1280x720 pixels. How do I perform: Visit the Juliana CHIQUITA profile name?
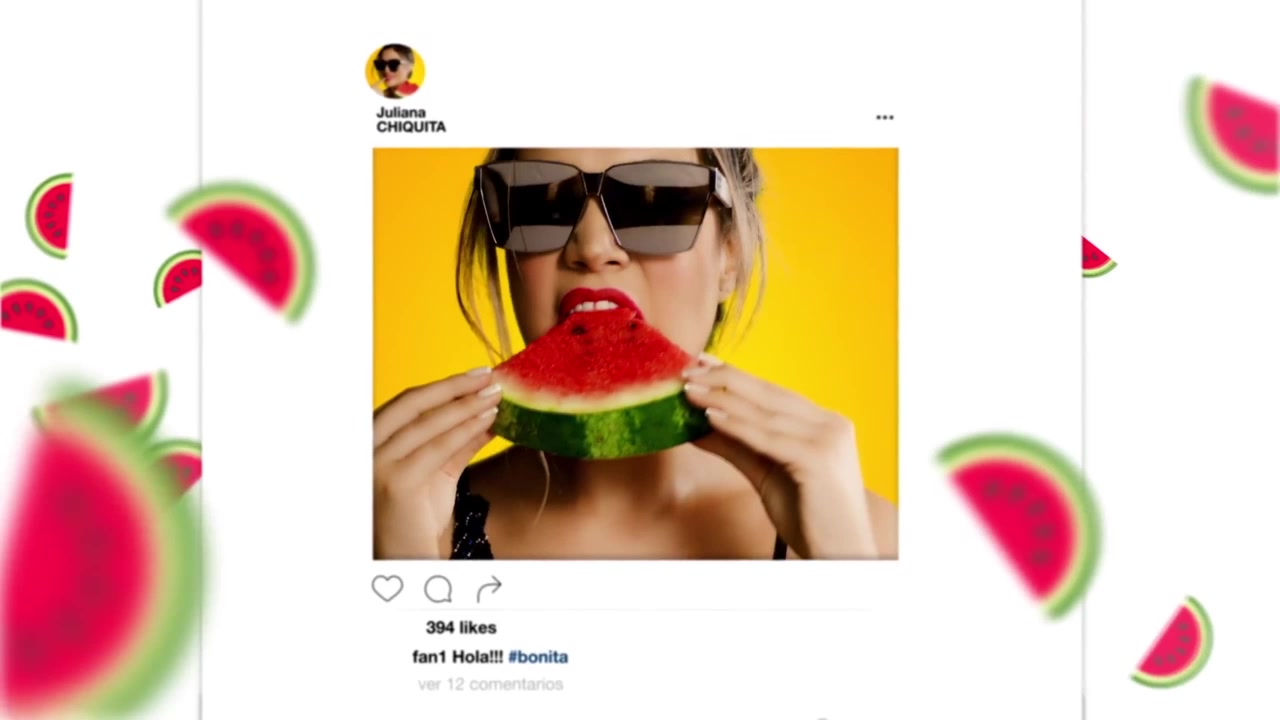pos(411,120)
